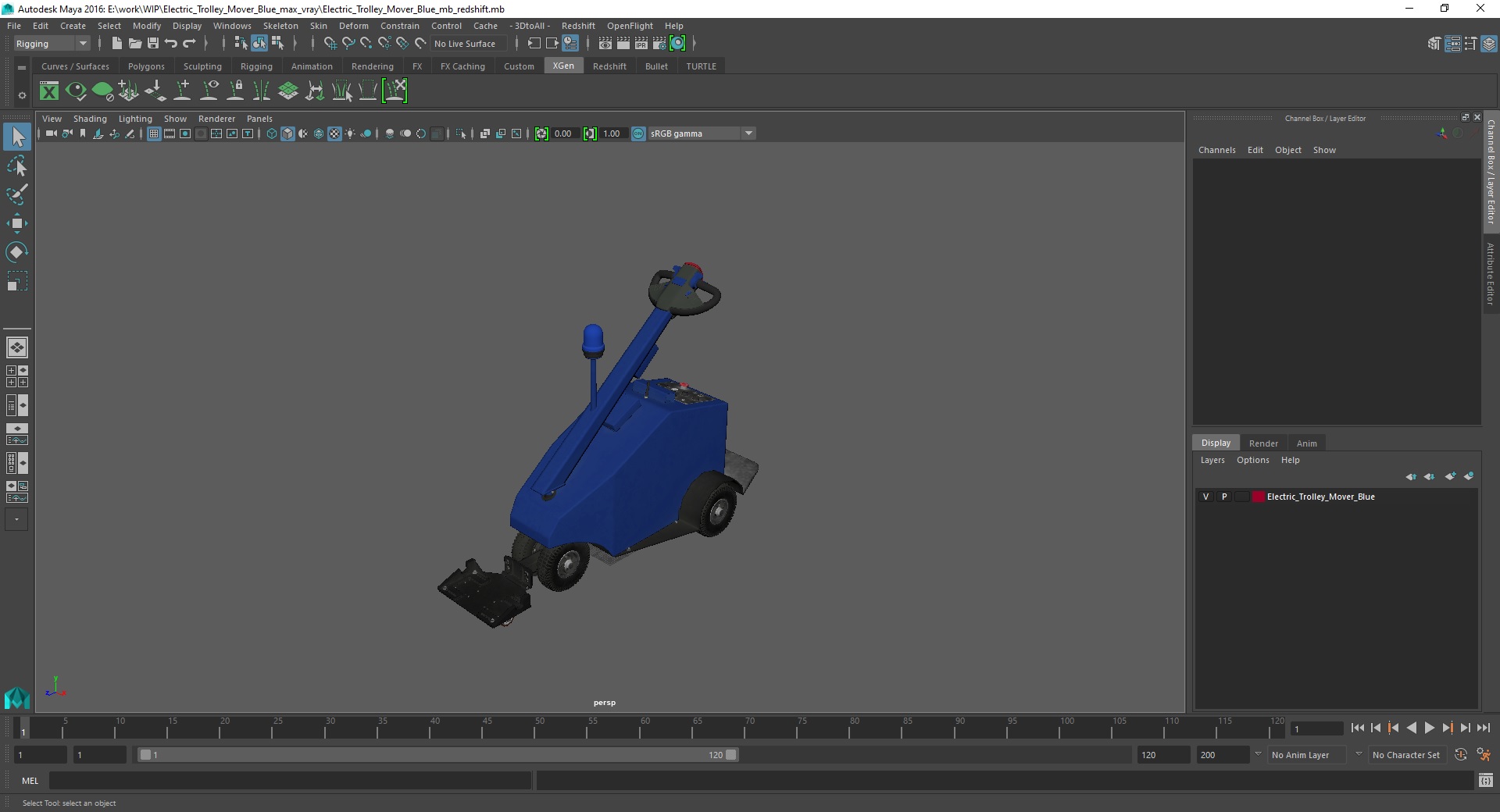Screen dimensions: 1500x812
Task: Switch to the Render layer tab
Action: [x=1263, y=443]
